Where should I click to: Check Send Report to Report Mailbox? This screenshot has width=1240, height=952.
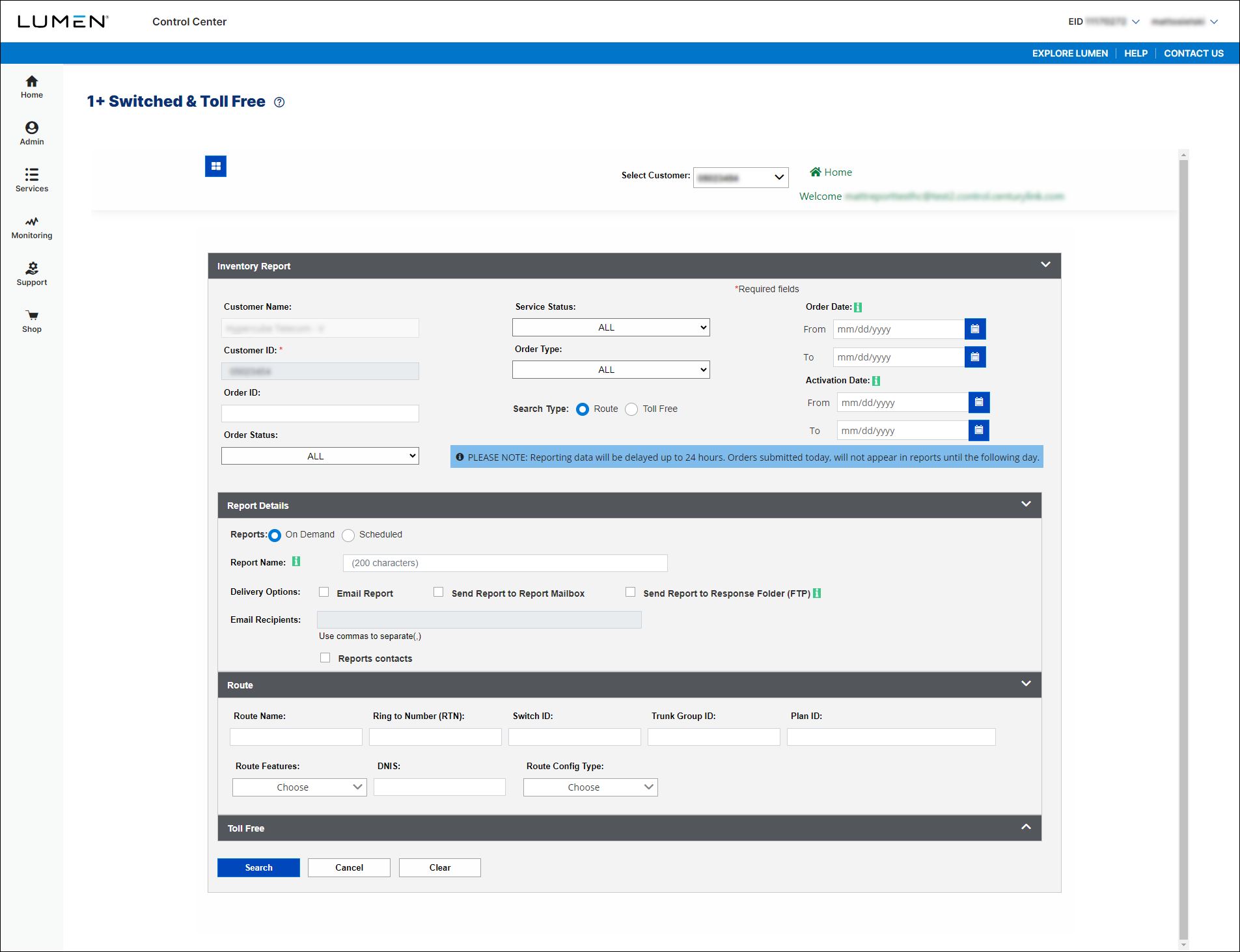pos(439,592)
